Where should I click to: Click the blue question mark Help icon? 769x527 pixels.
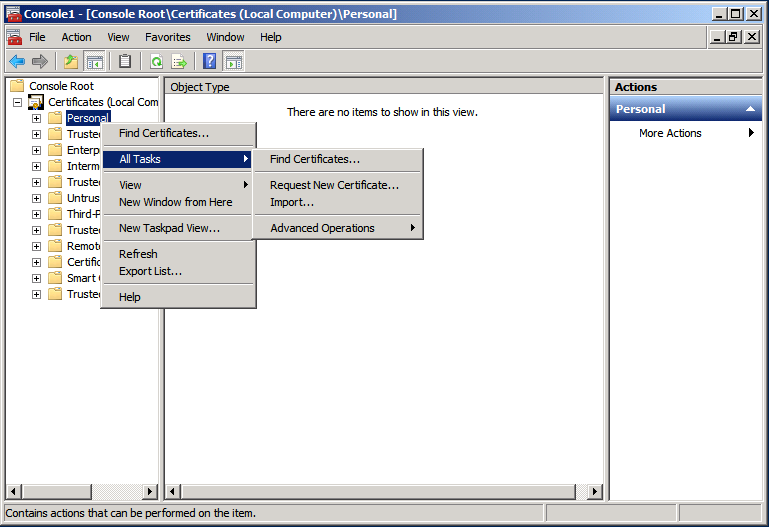pyautogui.click(x=210, y=62)
